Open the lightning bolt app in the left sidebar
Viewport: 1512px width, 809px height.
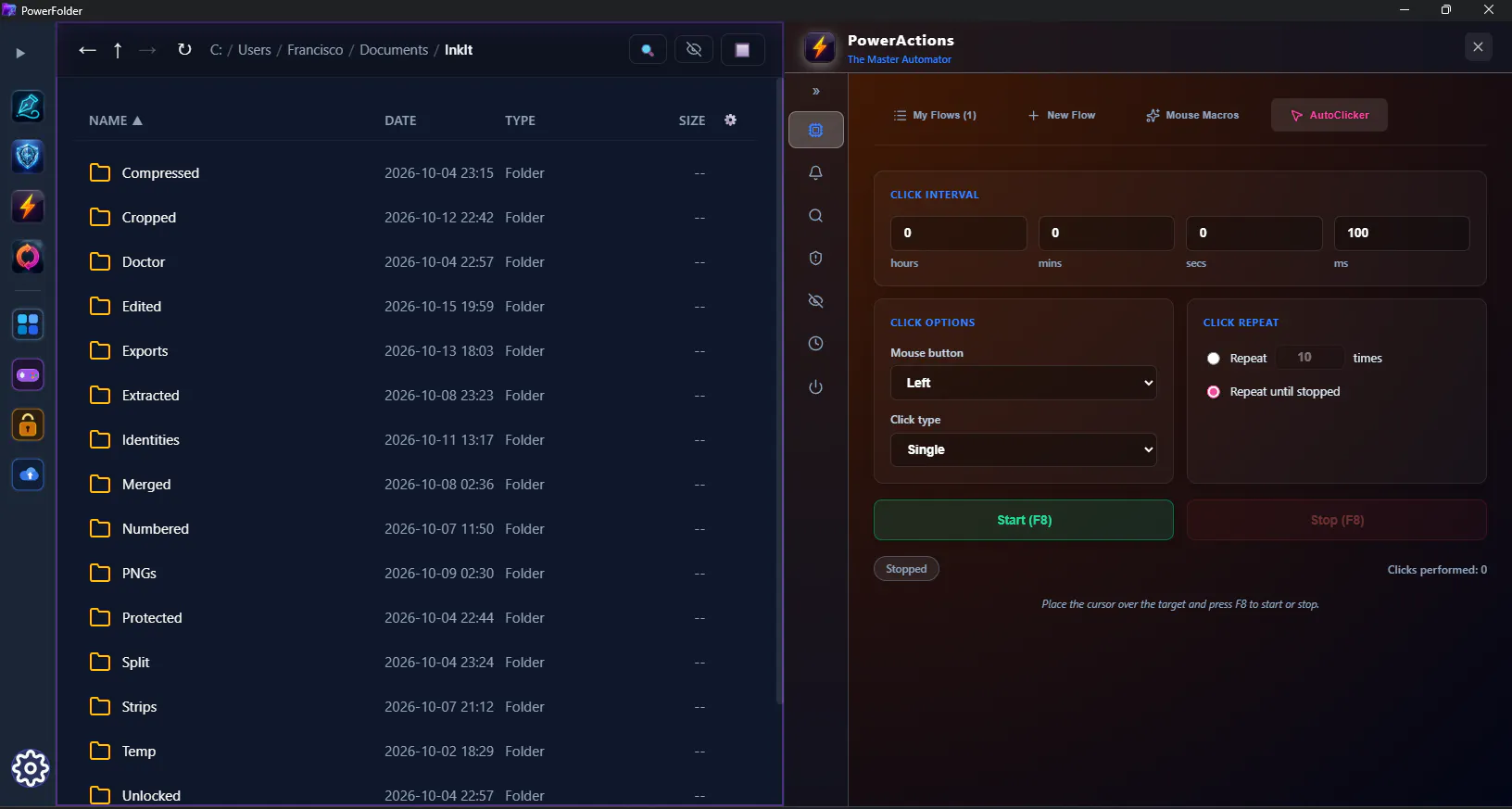(28, 207)
